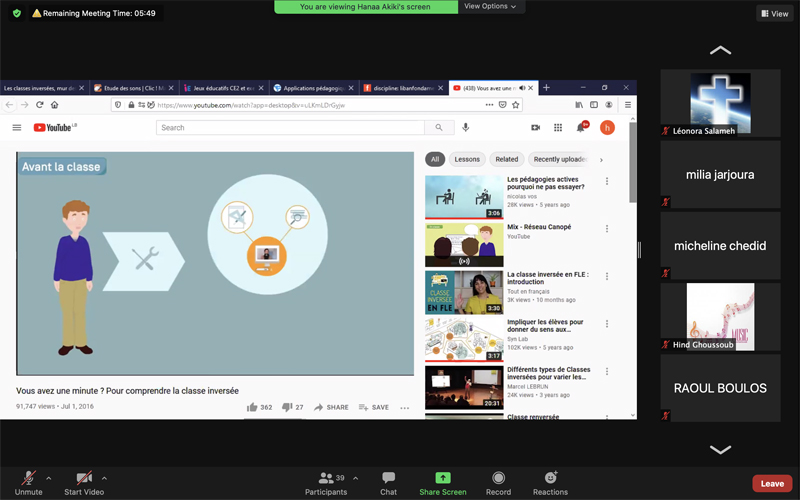Select Léonora Salameh's video tile

click(x=720, y=103)
